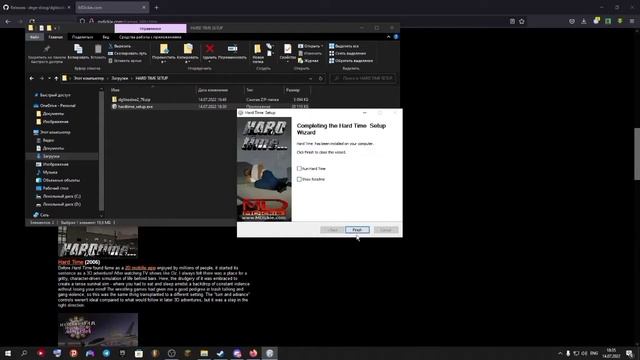Click History in the ribbon Open group
640x360 pixels.
[308, 61]
